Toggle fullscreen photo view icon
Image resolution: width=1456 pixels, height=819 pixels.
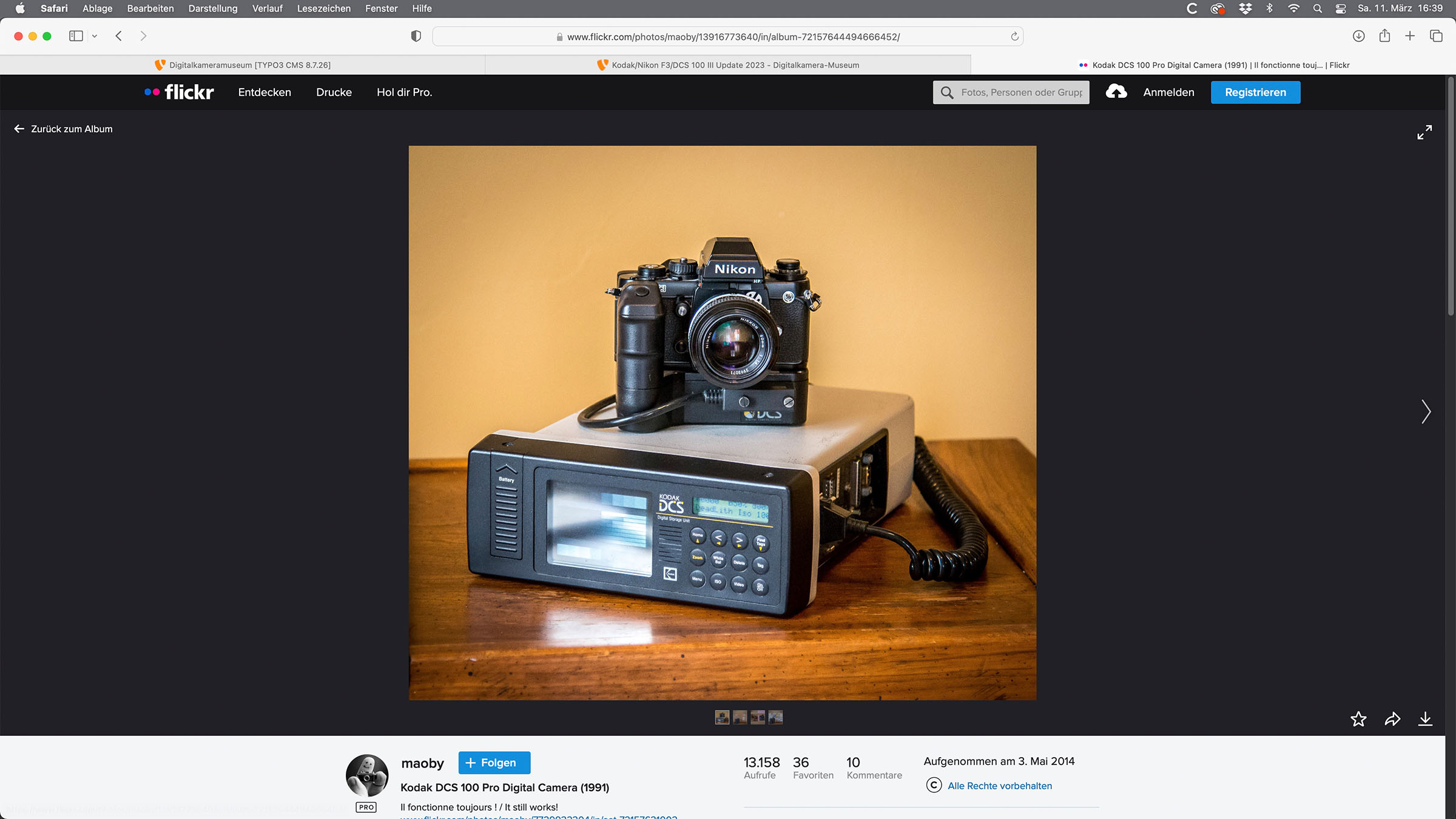(1424, 132)
